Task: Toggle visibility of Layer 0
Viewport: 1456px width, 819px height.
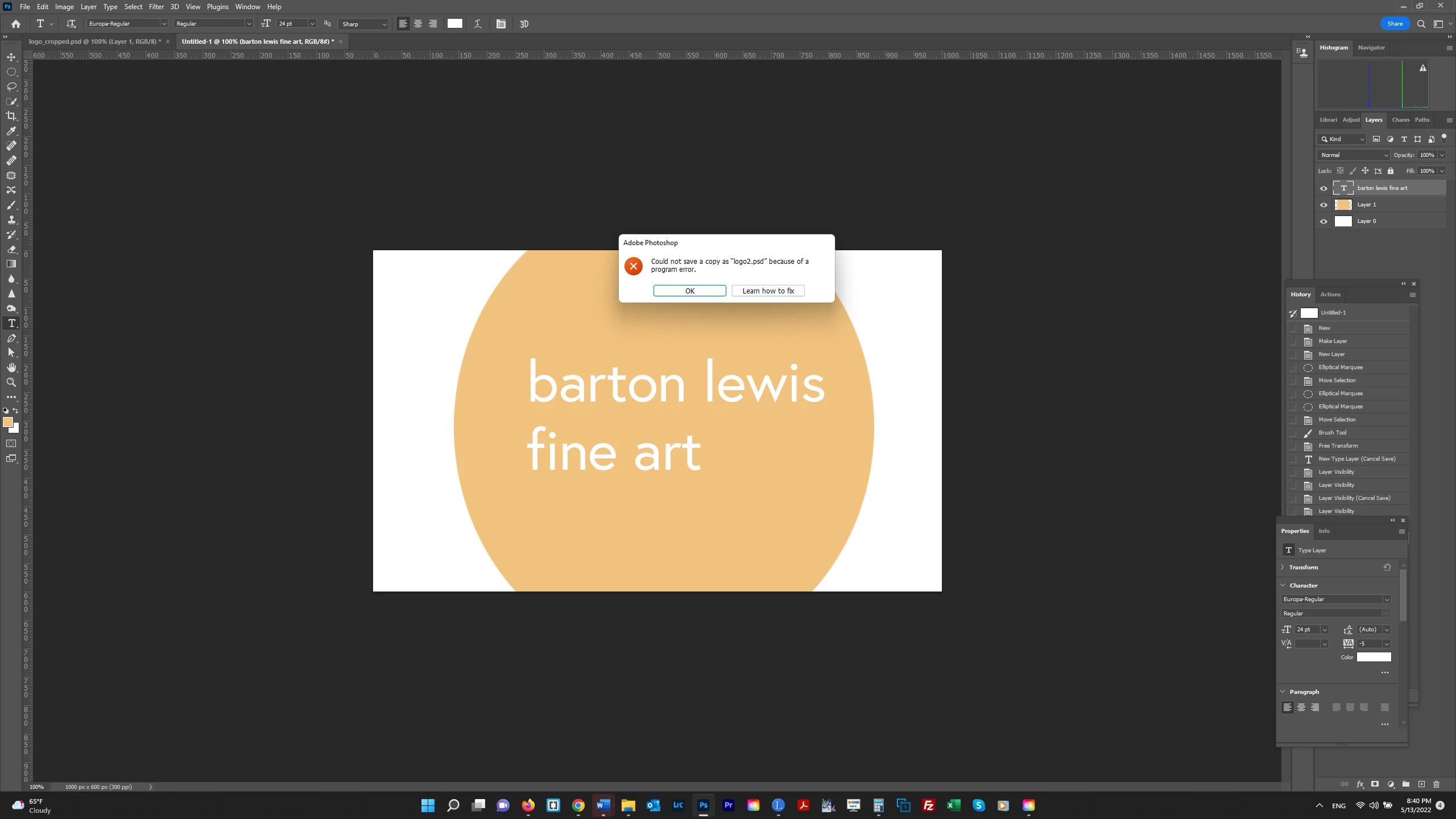Action: 1324,221
